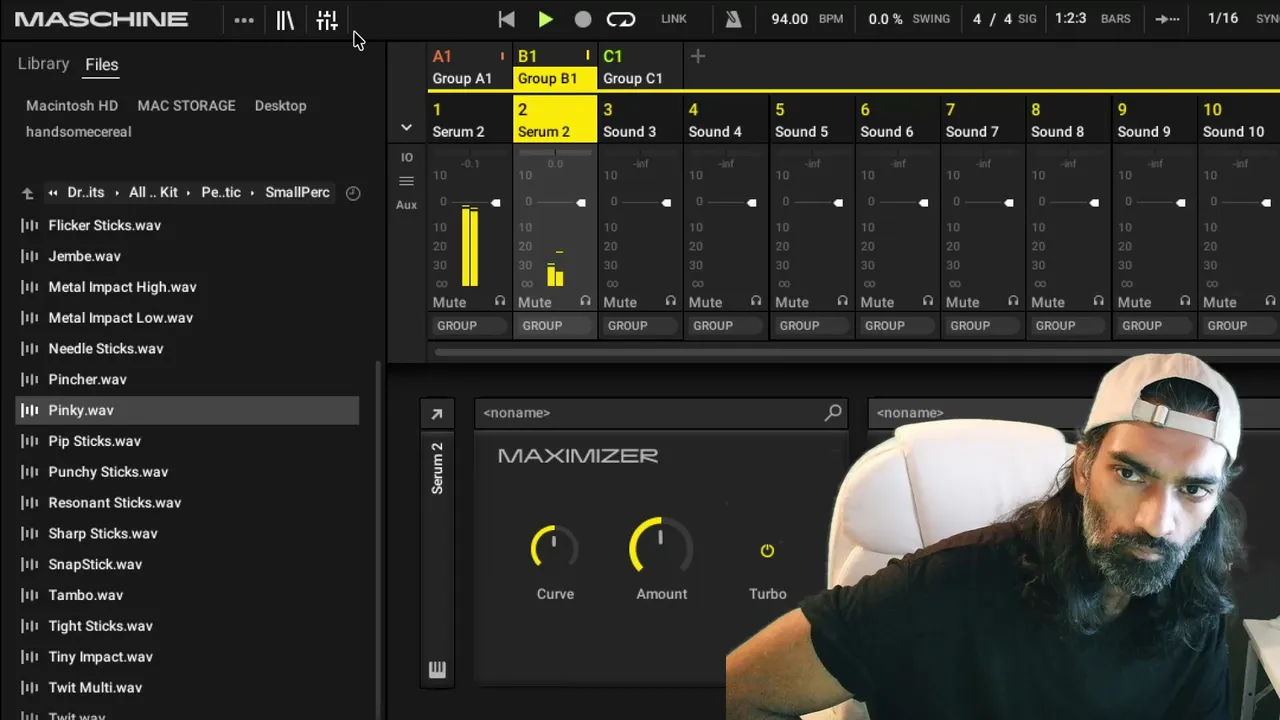
Task: Switch to the Files tab
Action: click(x=101, y=64)
